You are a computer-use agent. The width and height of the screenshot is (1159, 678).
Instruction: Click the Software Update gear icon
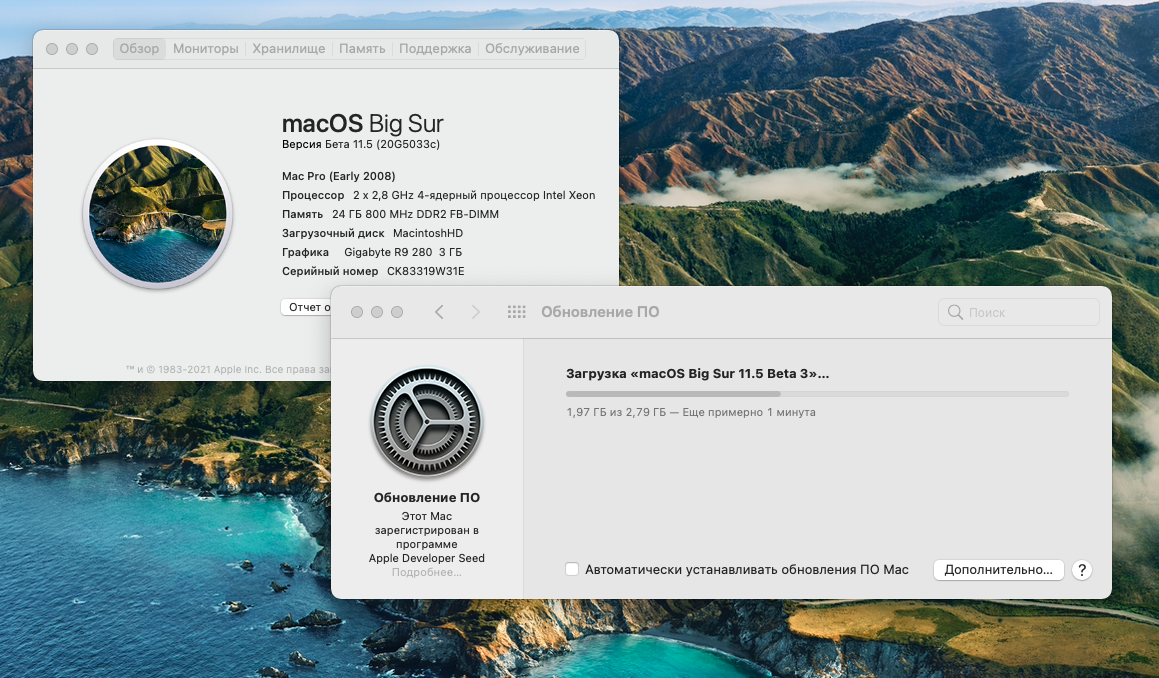pos(427,422)
